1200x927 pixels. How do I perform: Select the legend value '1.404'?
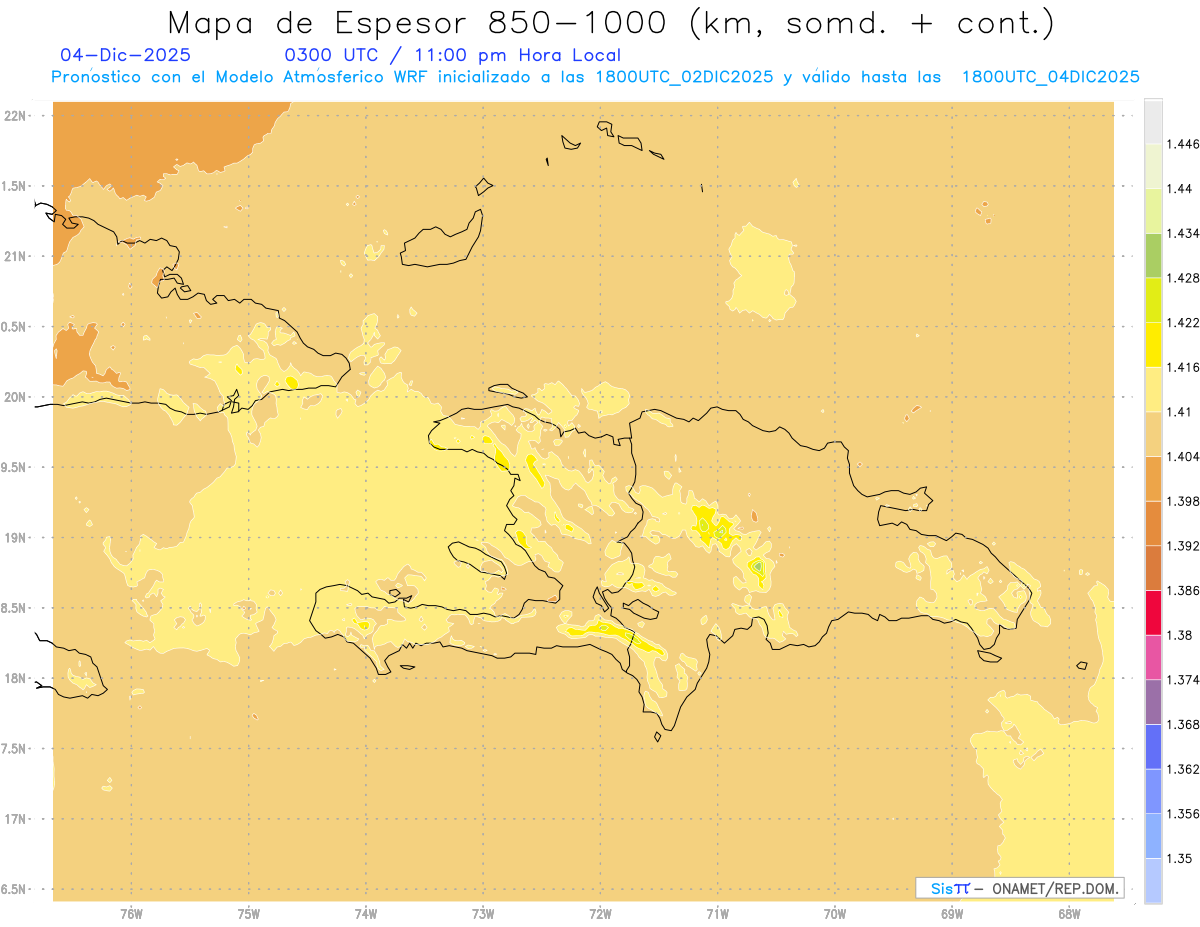[1182, 457]
